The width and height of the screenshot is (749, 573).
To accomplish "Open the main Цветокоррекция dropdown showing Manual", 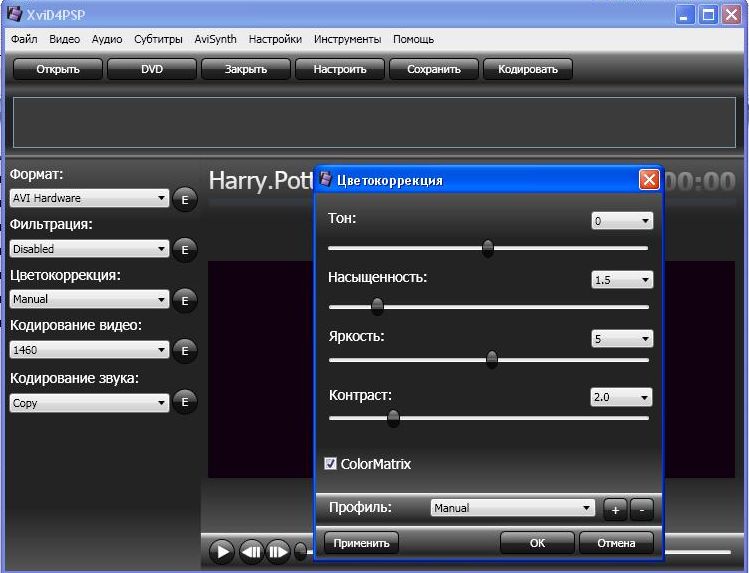I will 89,299.
